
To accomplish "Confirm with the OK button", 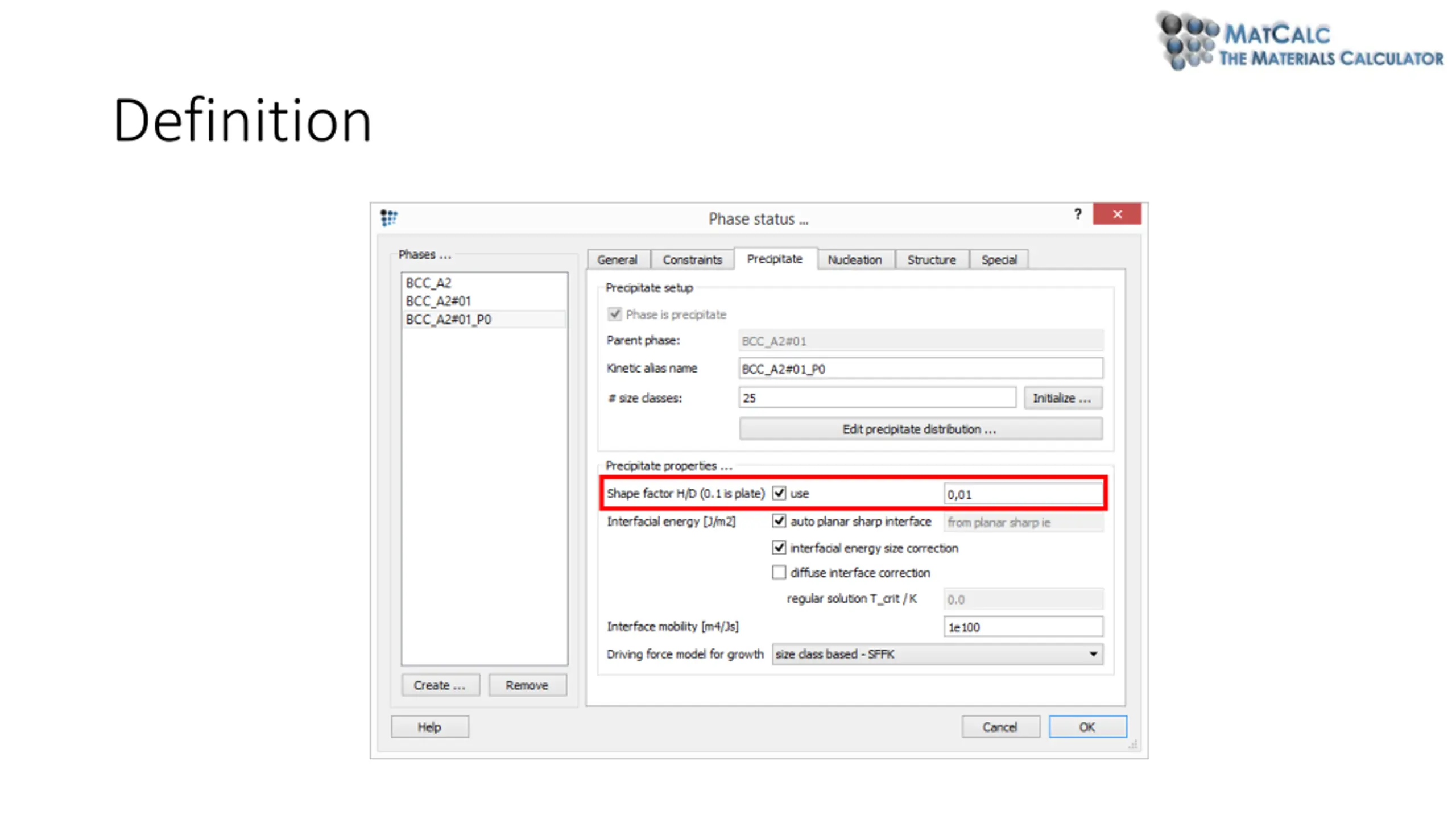I will point(1087,727).
